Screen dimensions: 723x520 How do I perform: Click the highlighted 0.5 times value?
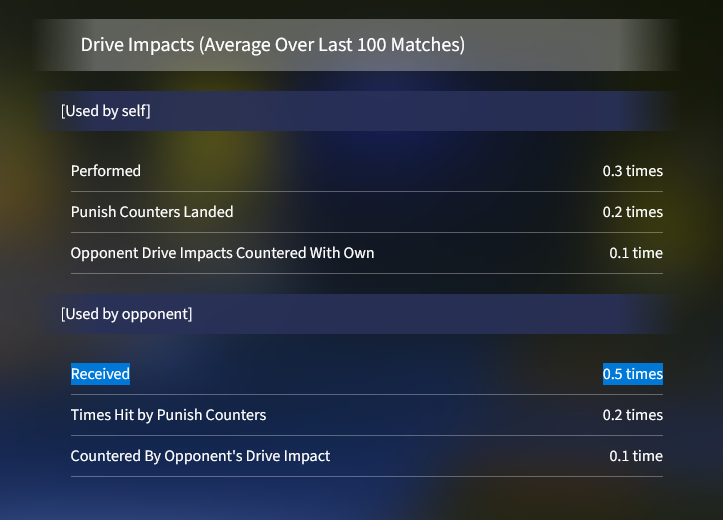click(x=633, y=374)
